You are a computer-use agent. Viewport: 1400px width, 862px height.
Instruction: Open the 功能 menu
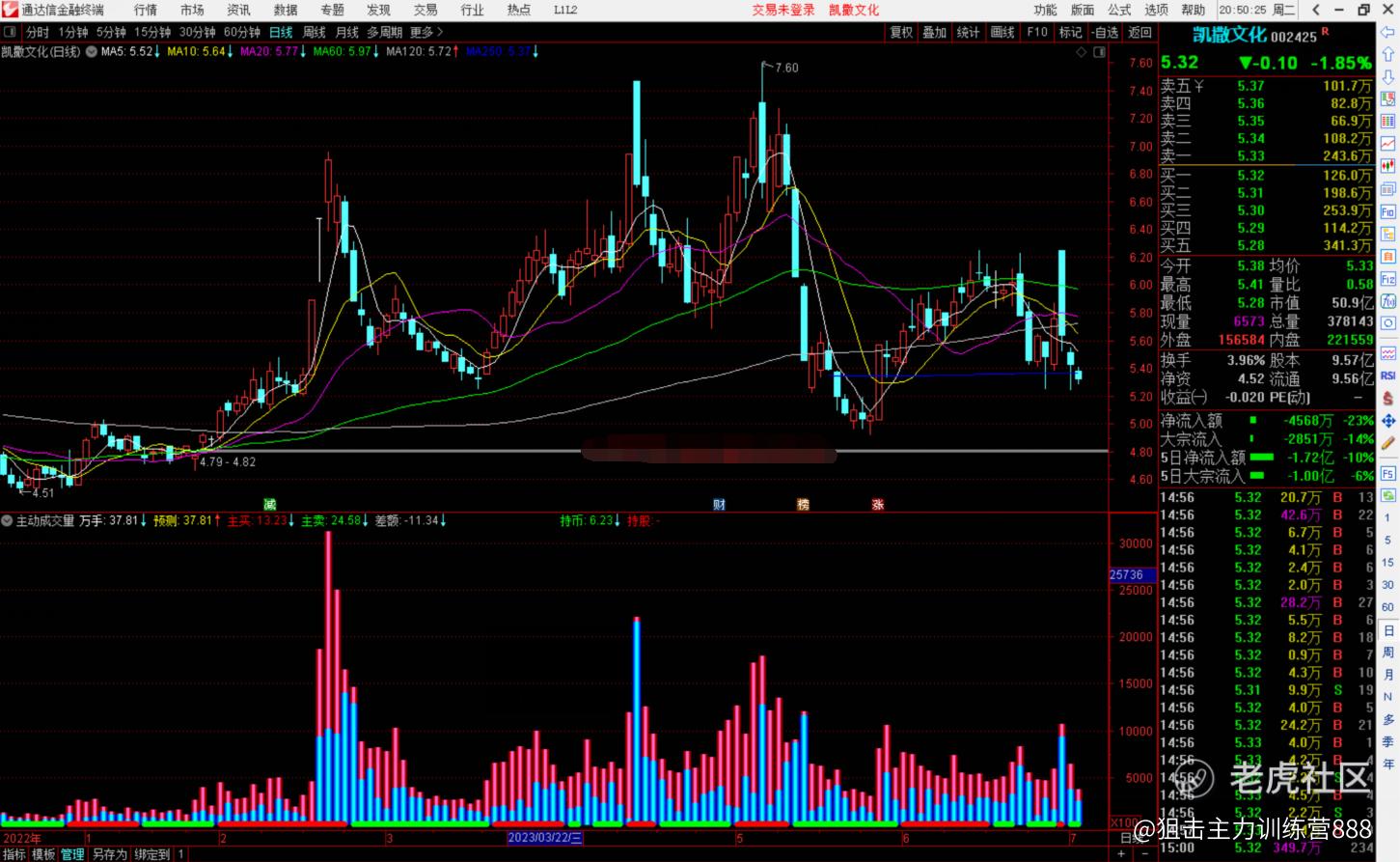click(1045, 10)
